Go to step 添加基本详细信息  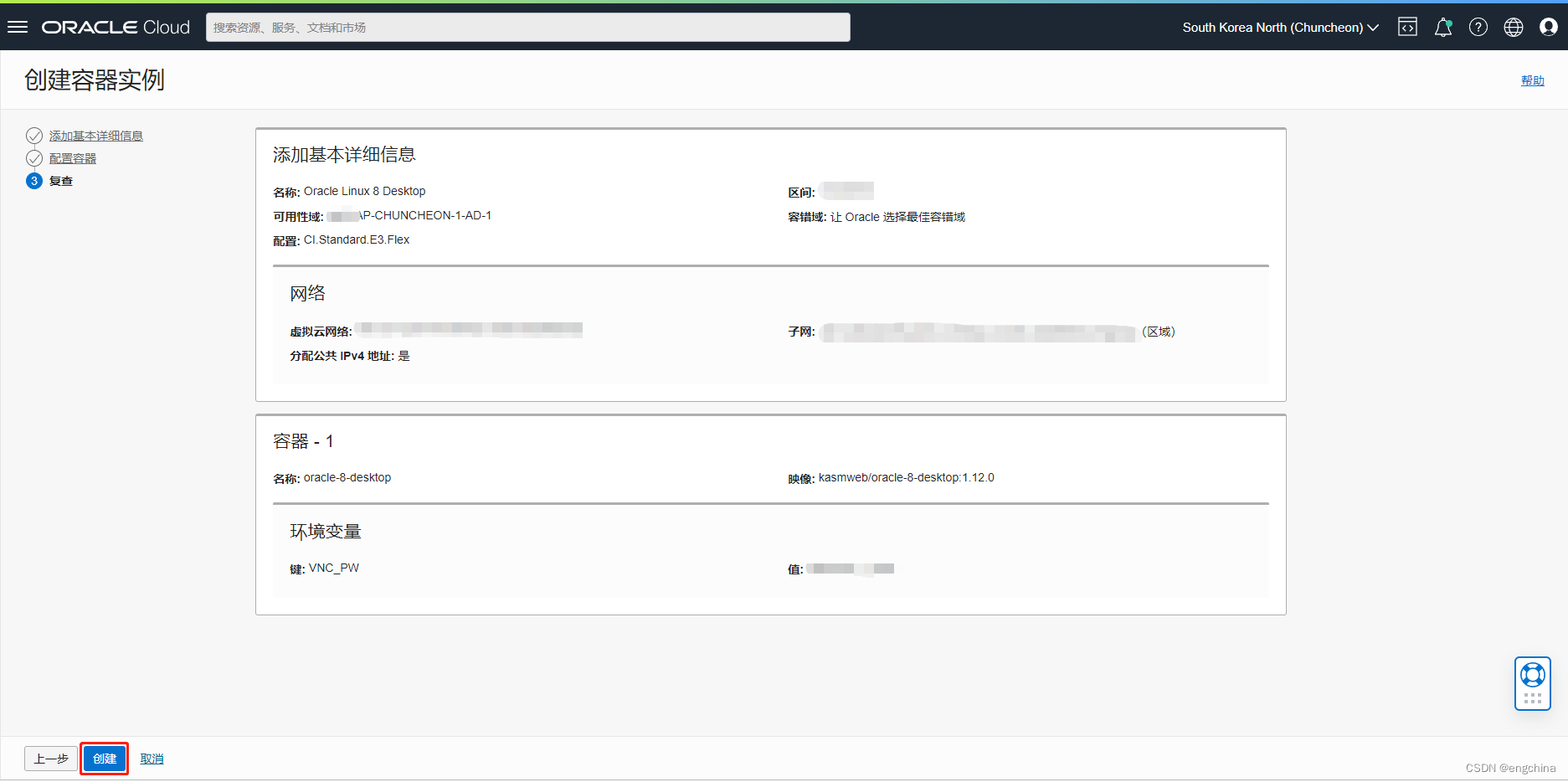click(96, 136)
